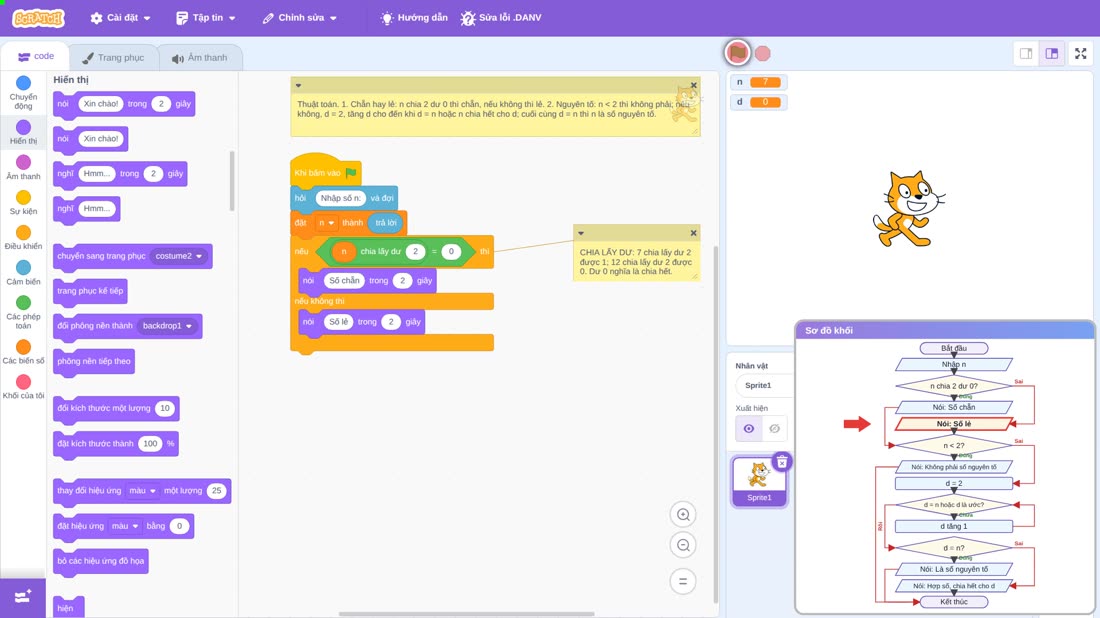Hide the sprite with crossed-eye icon
1100x618 pixels.
[774, 429]
